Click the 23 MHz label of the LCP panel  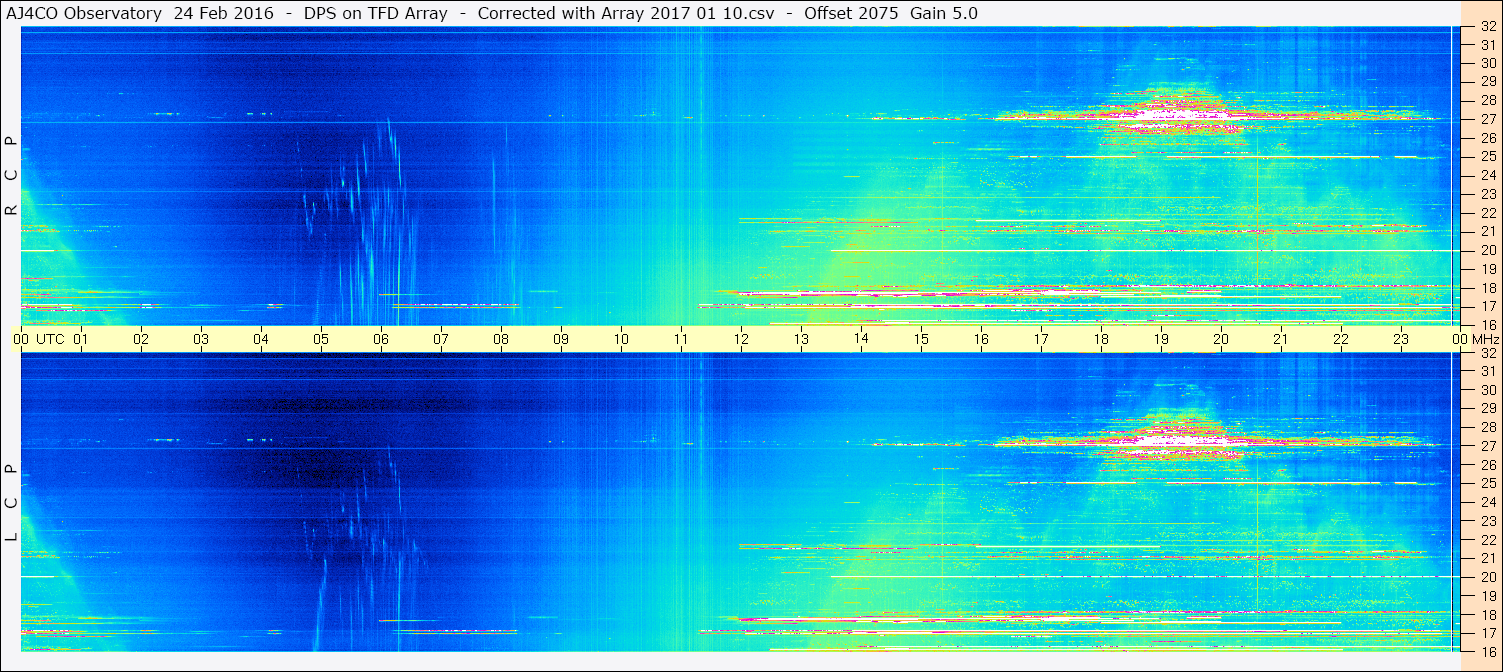pyautogui.click(x=1488, y=521)
